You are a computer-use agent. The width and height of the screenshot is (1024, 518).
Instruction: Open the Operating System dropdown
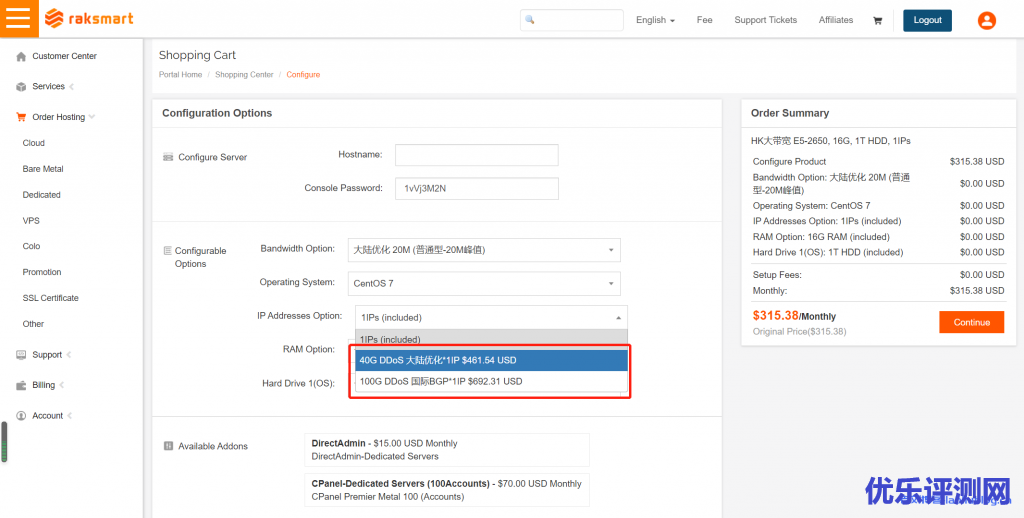(484, 283)
